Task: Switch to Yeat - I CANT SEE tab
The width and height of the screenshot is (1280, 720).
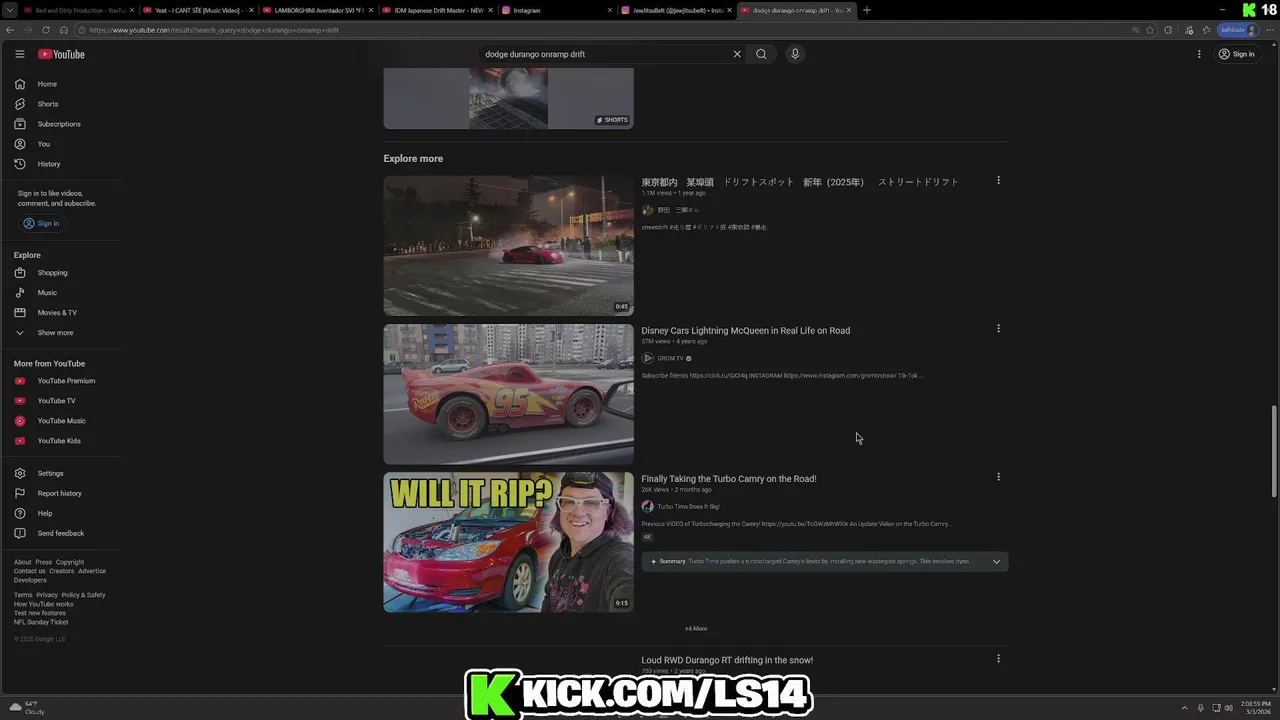Action: click(197, 10)
